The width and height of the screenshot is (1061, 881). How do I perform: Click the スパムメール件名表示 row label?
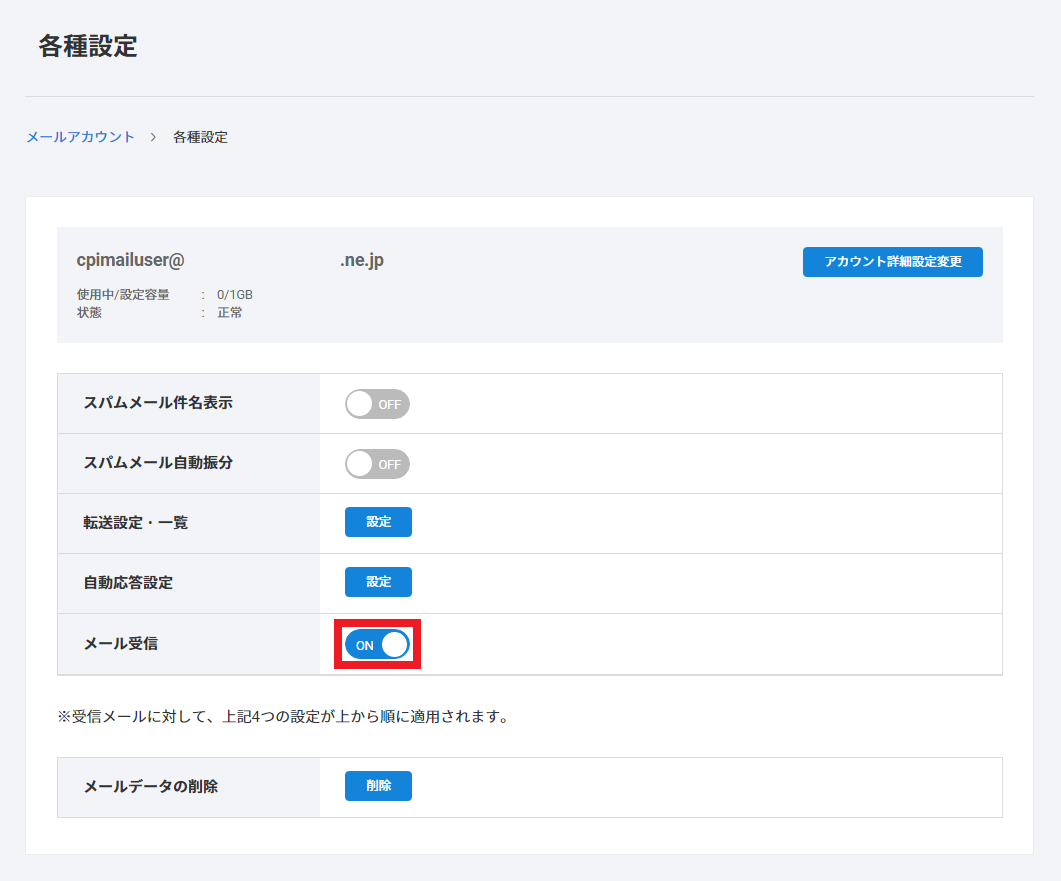click(158, 403)
